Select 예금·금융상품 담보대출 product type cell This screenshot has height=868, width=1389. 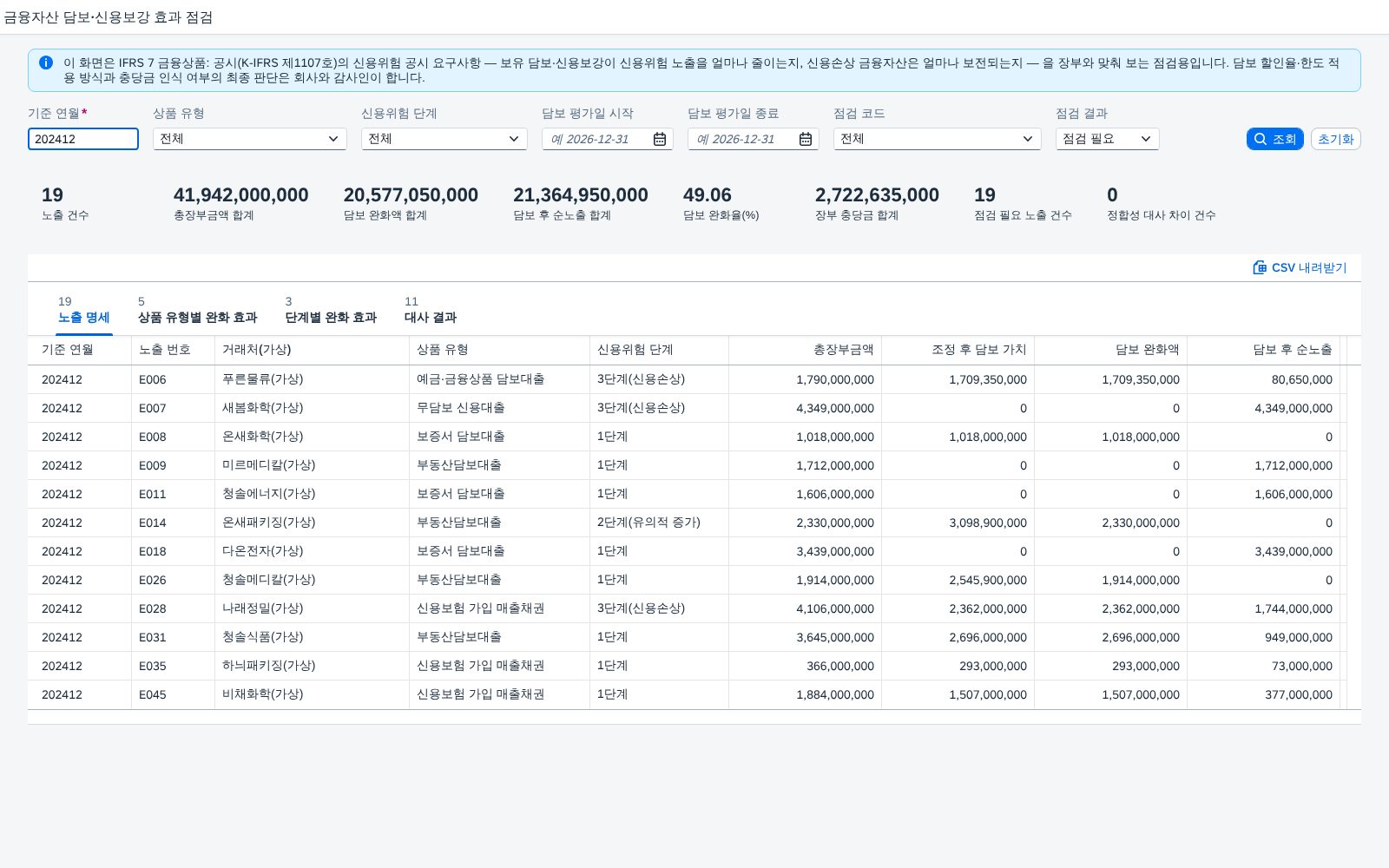(x=500, y=379)
